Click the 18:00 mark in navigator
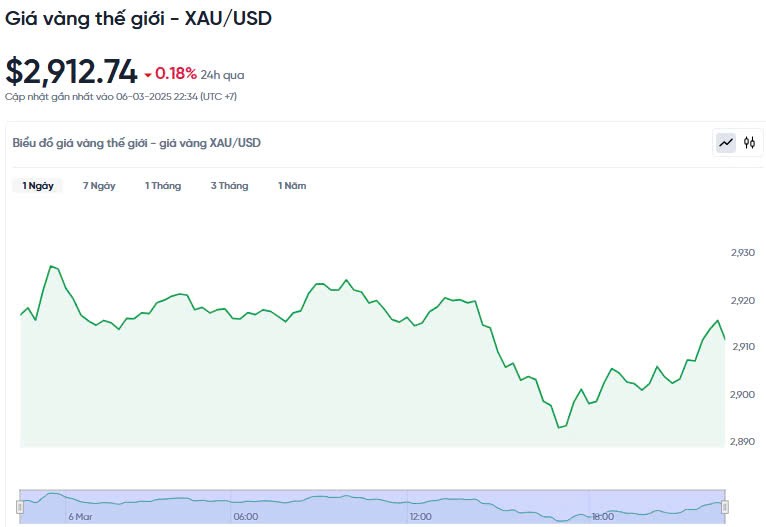766x527 pixels. (602, 517)
